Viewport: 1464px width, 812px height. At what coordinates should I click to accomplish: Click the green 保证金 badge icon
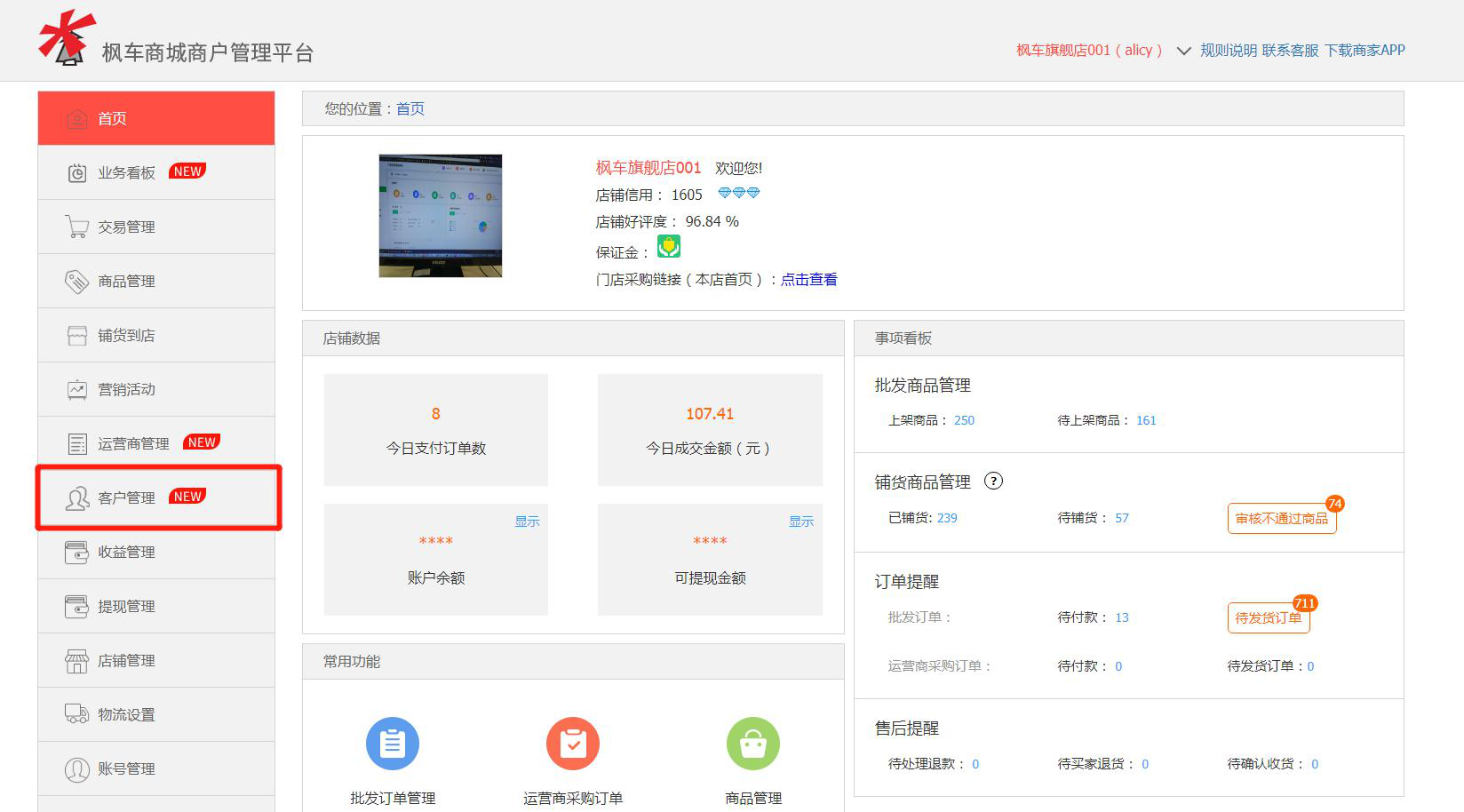668,246
